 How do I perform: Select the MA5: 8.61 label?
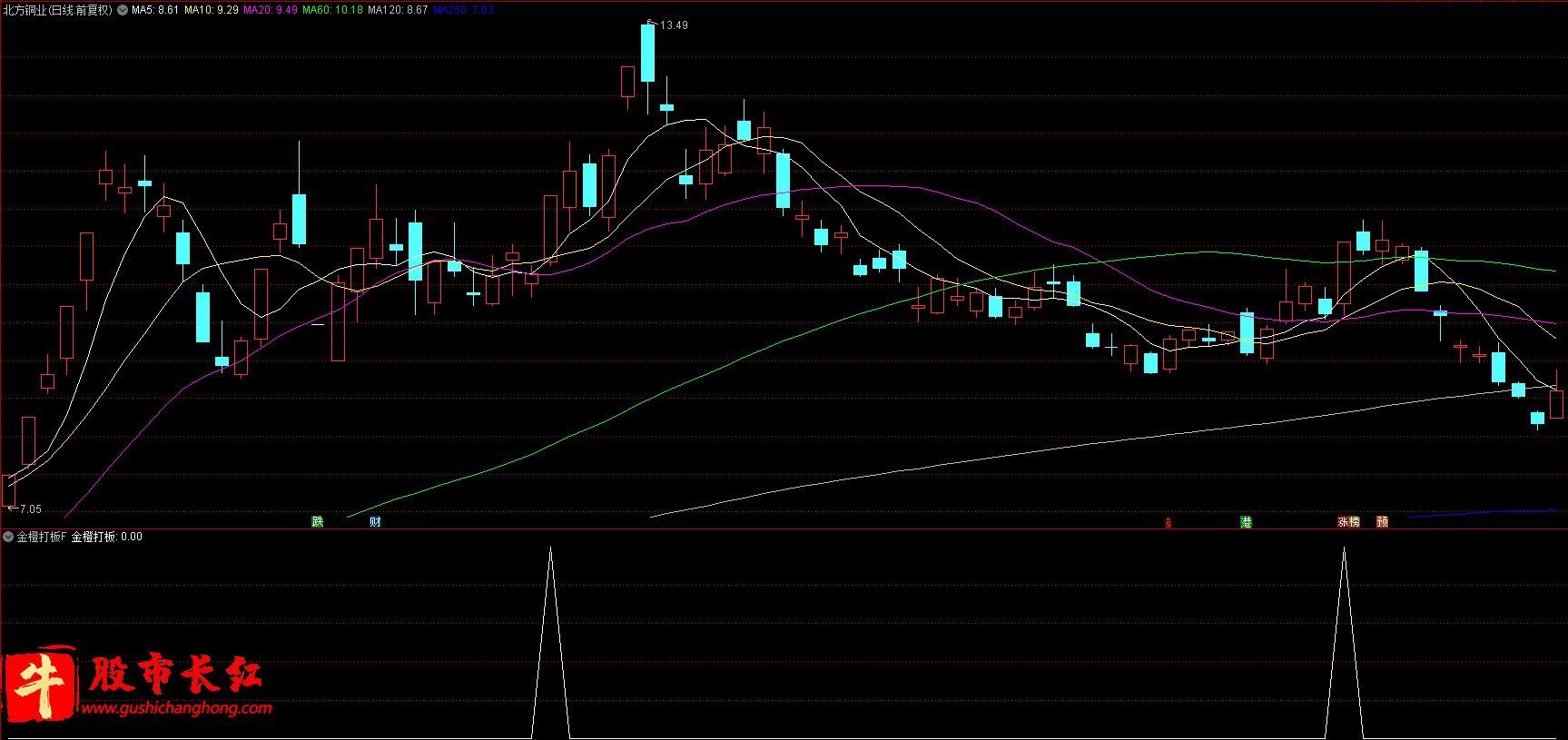point(155,10)
